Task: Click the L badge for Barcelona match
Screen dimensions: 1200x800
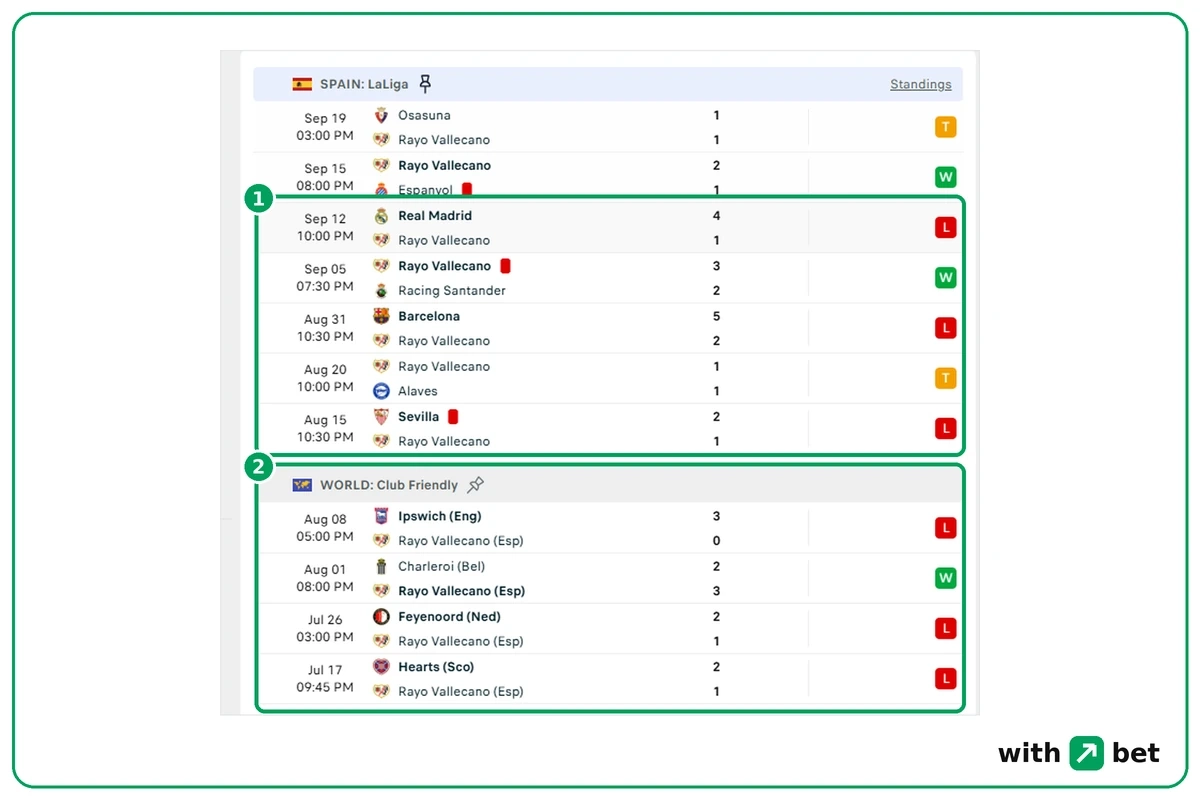Action: tap(945, 328)
